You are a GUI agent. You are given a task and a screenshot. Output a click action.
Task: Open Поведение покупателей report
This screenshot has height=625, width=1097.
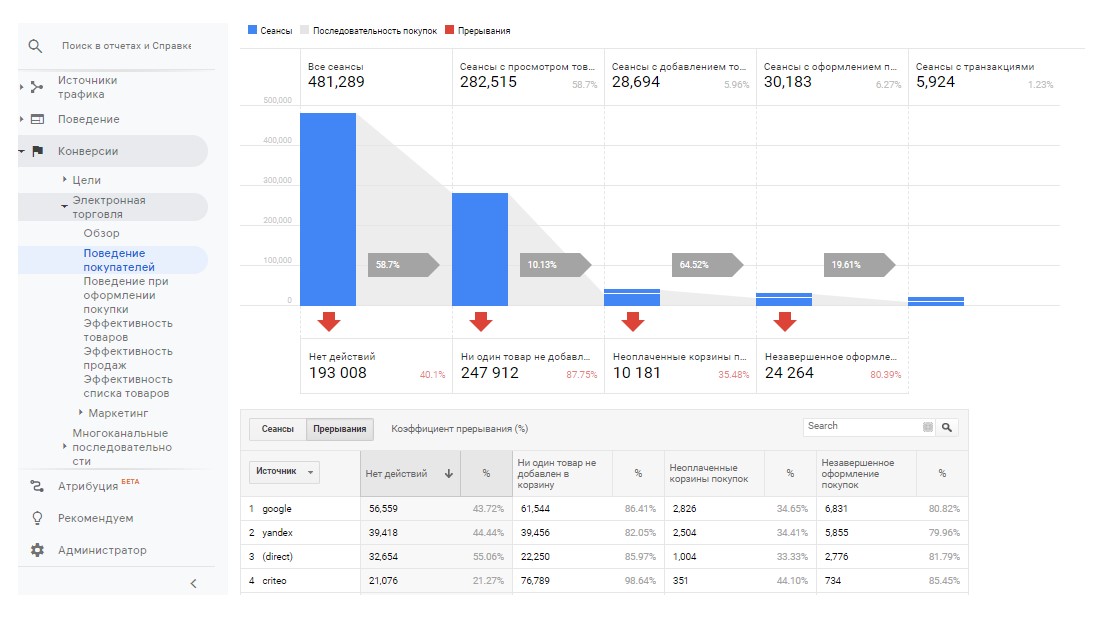(119, 260)
